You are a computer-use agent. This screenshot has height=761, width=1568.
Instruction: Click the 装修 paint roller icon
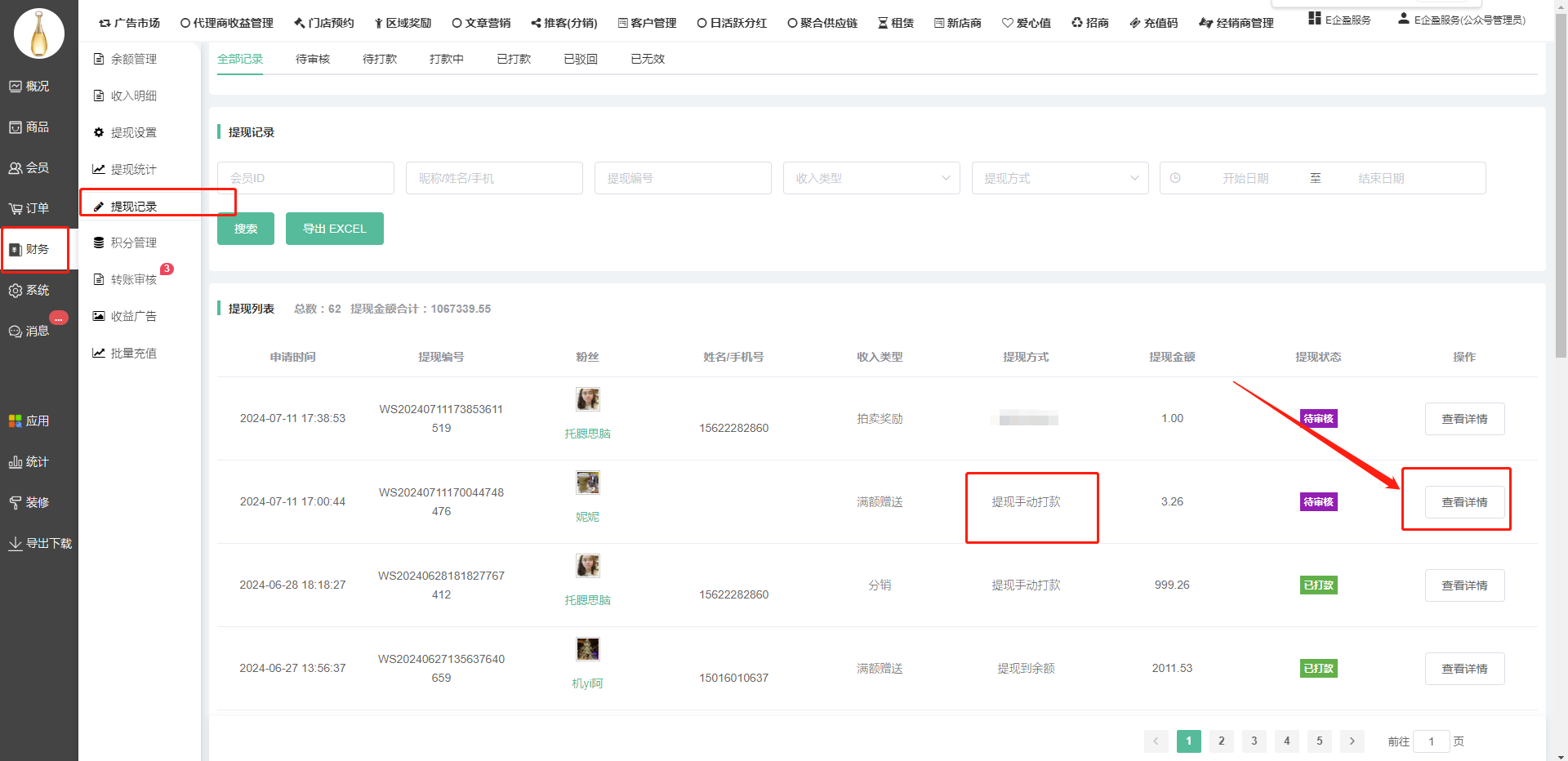click(x=29, y=502)
